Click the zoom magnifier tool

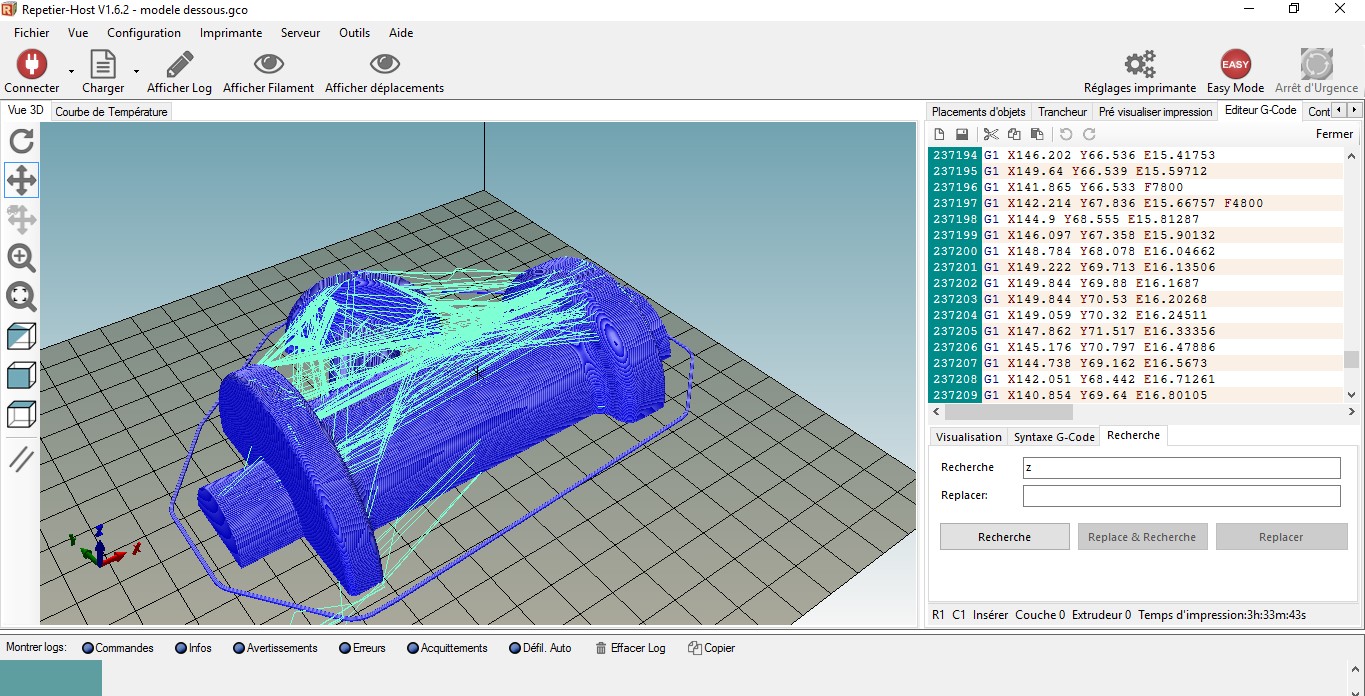[21, 258]
